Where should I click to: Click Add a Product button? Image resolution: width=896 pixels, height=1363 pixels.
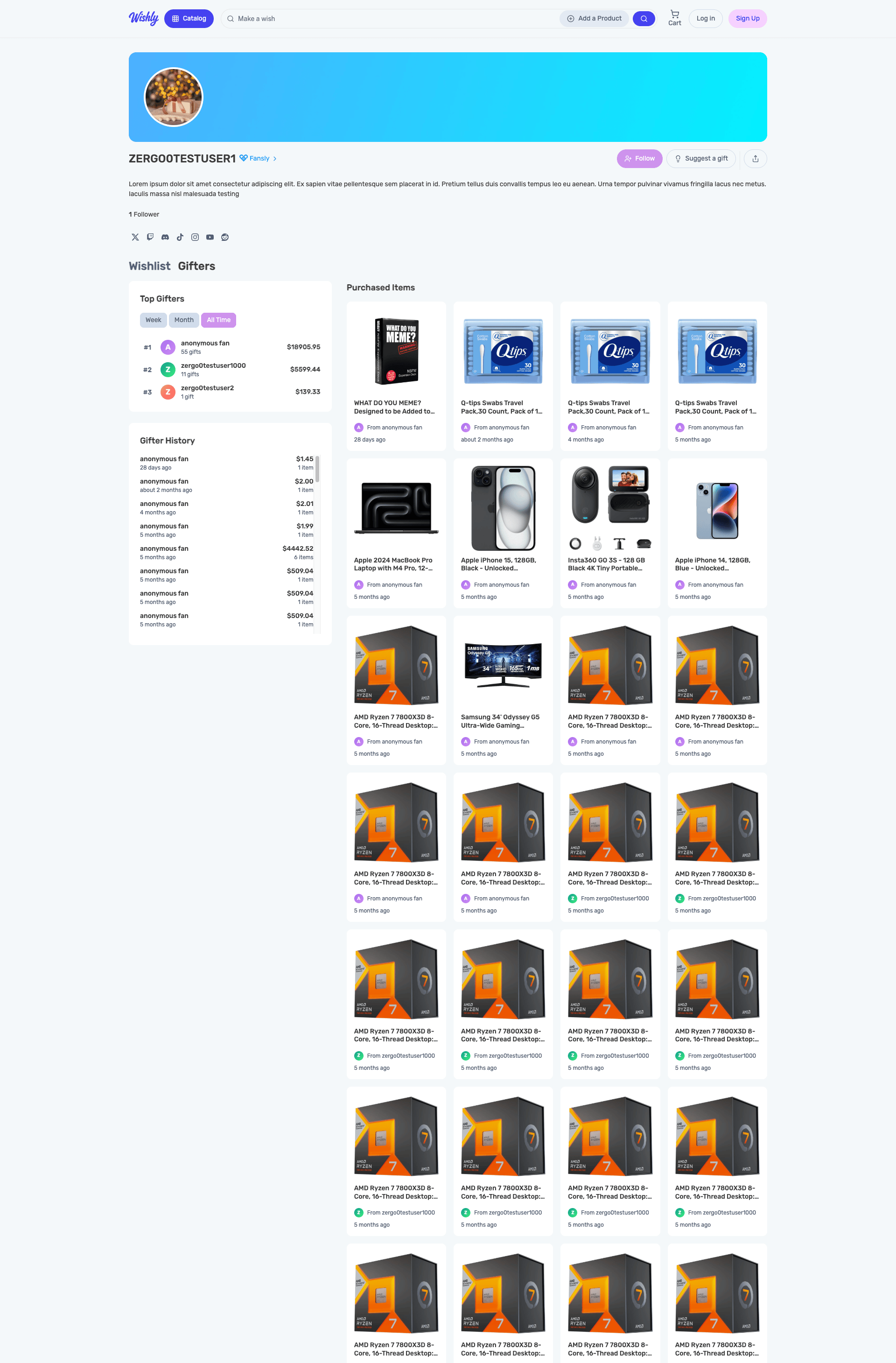click(594, 18)
